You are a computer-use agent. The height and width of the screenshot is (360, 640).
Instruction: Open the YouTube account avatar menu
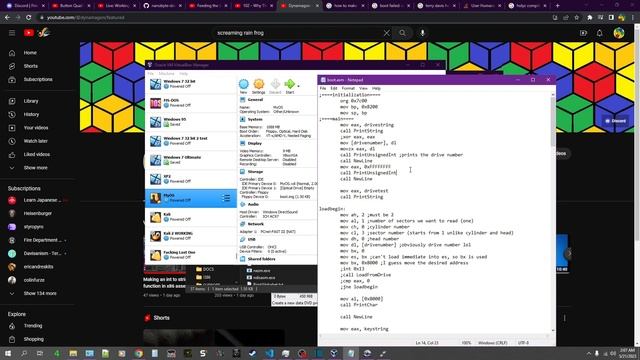point(619,33)
